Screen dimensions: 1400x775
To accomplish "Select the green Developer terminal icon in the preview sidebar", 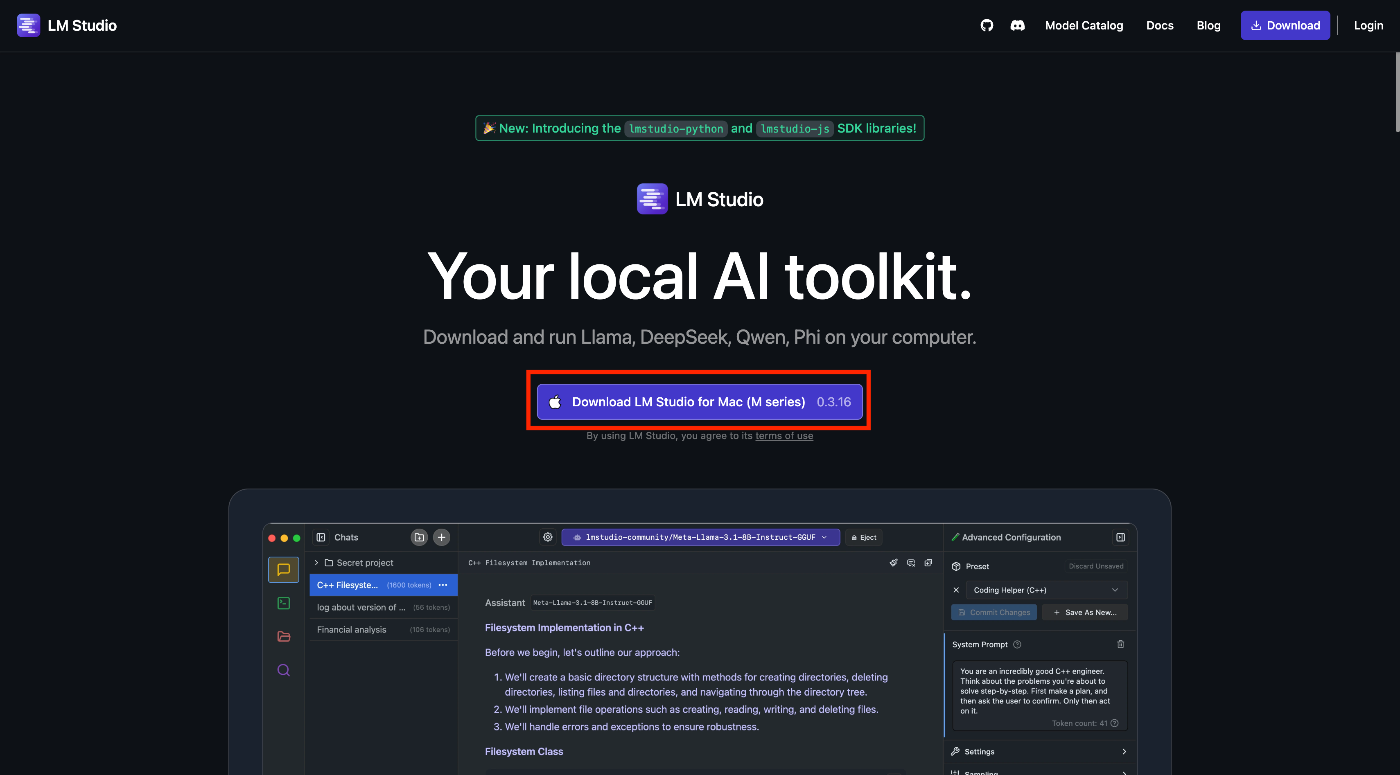I will (283, 603).
